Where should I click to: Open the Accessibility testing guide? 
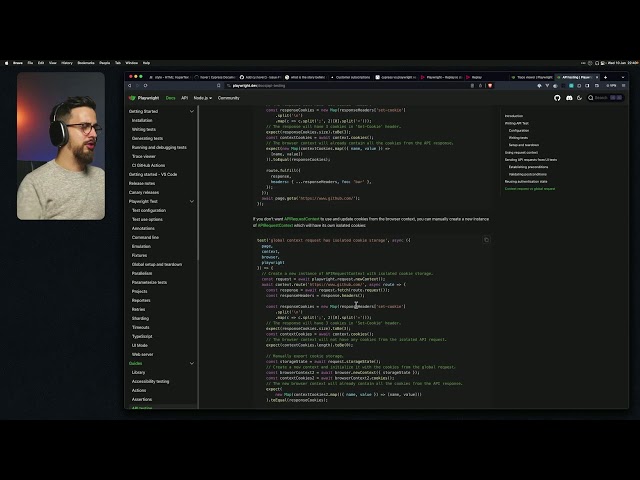tap(150, 381)
